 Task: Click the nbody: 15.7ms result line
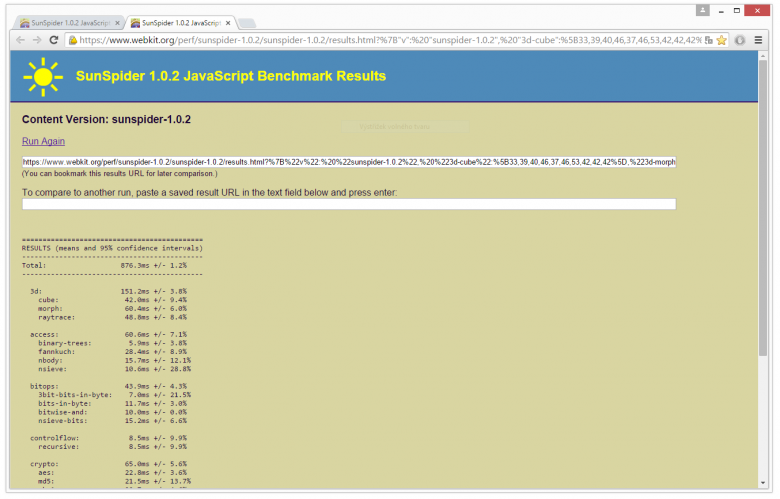click(114, 361)
